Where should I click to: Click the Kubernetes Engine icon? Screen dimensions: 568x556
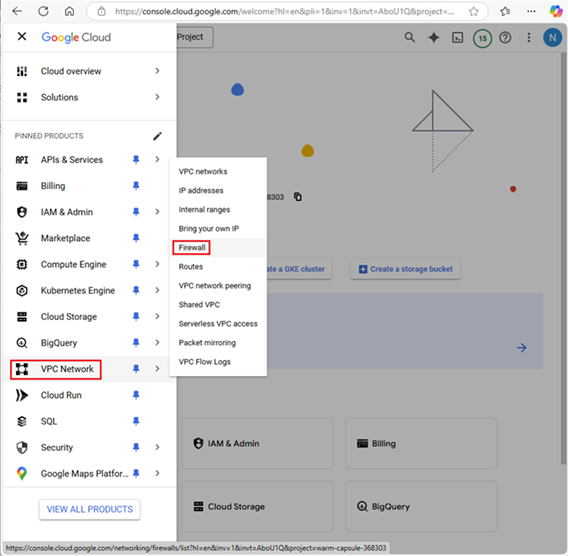tap(22, 290)
